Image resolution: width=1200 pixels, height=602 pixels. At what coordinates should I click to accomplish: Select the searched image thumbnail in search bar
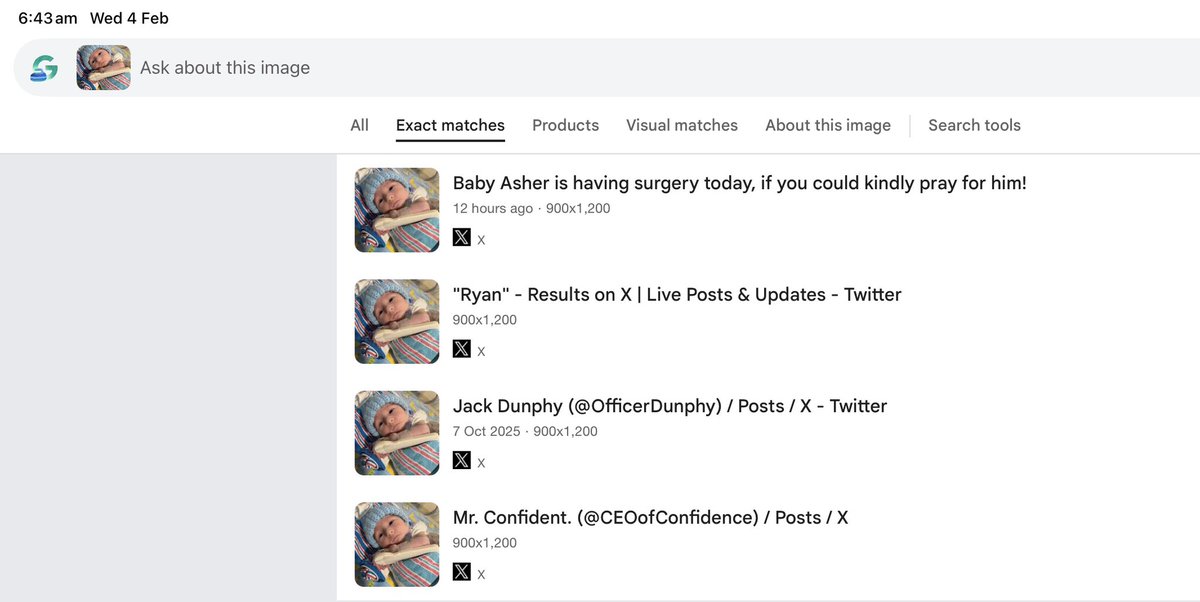pyautogui.click(x=104, y=68)
